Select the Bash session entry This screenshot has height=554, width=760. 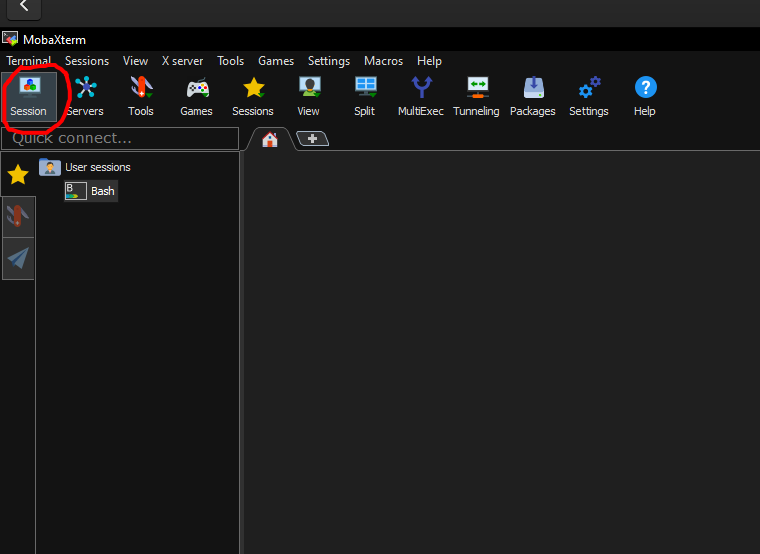point(102,191)
